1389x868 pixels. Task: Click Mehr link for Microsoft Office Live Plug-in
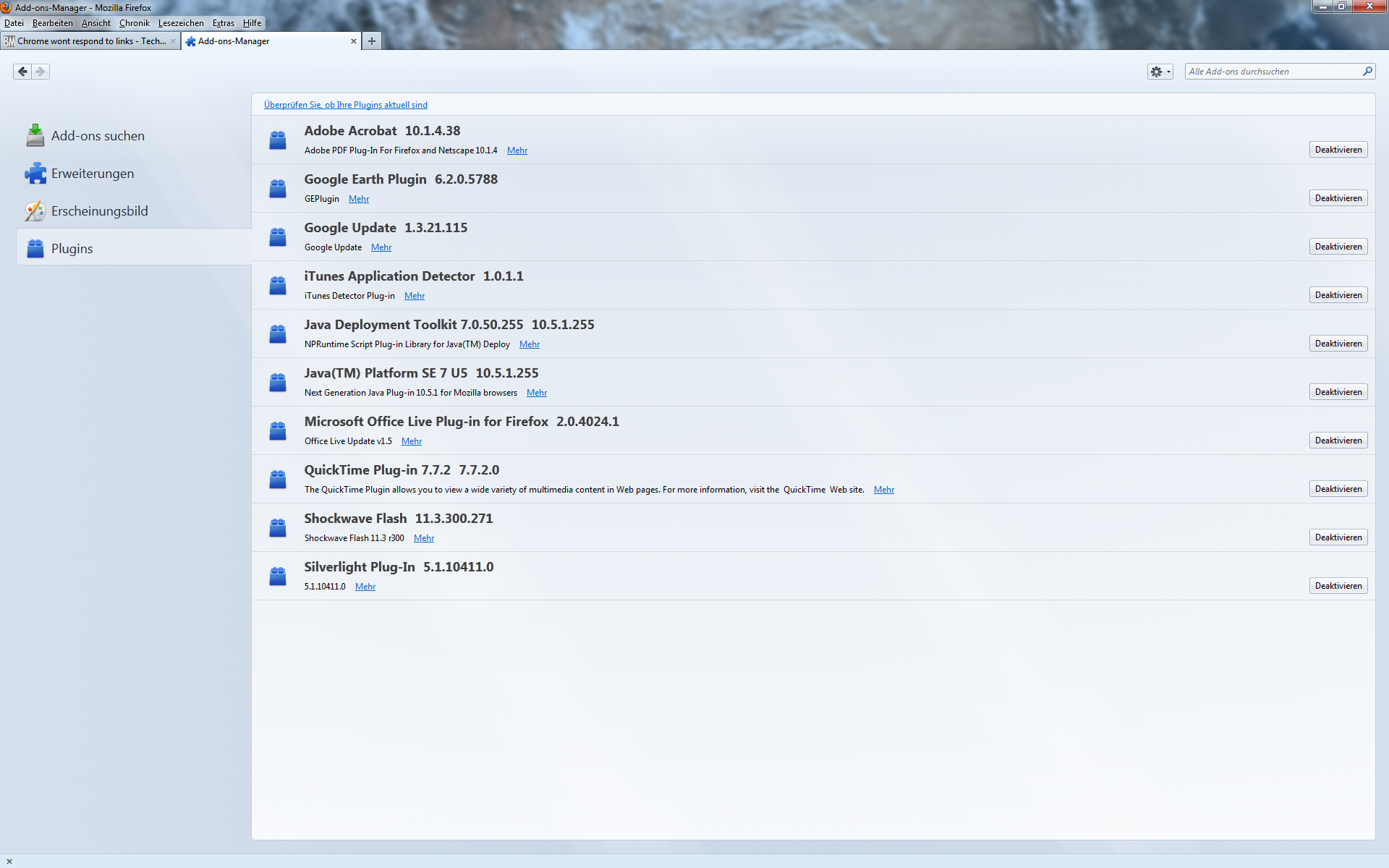pos(412,441)
